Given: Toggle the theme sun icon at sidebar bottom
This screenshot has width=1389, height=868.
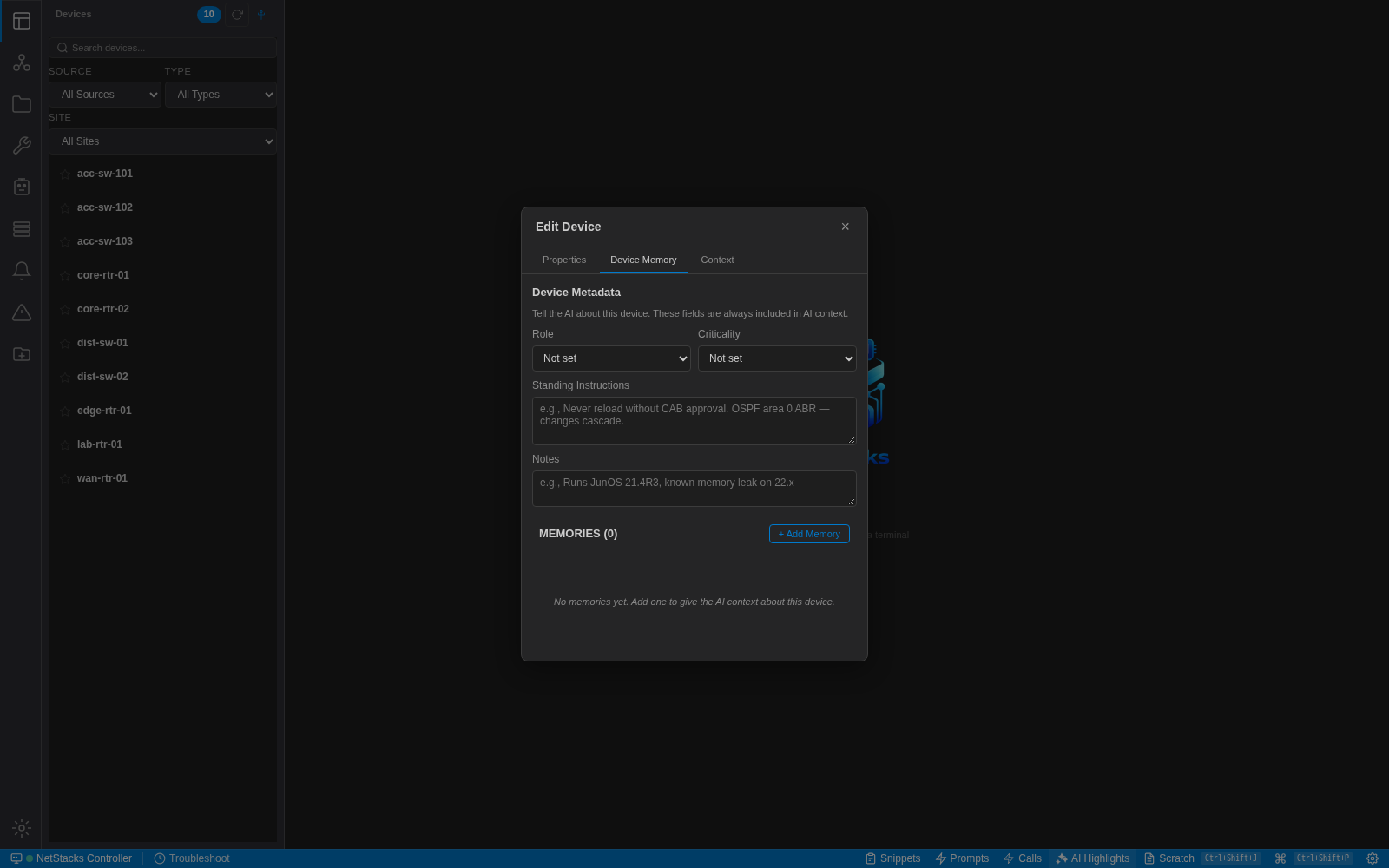Looking at the screenshot, I should pos(22,828).
